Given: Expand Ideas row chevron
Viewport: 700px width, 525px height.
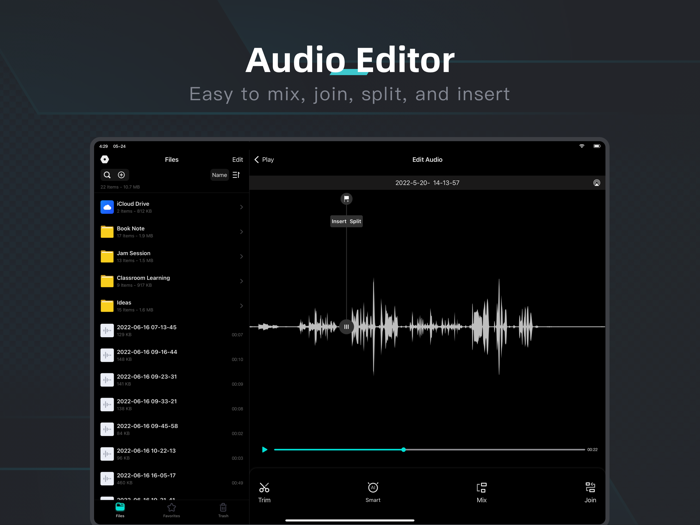Looking at the screenshot, I should point(241,306).
